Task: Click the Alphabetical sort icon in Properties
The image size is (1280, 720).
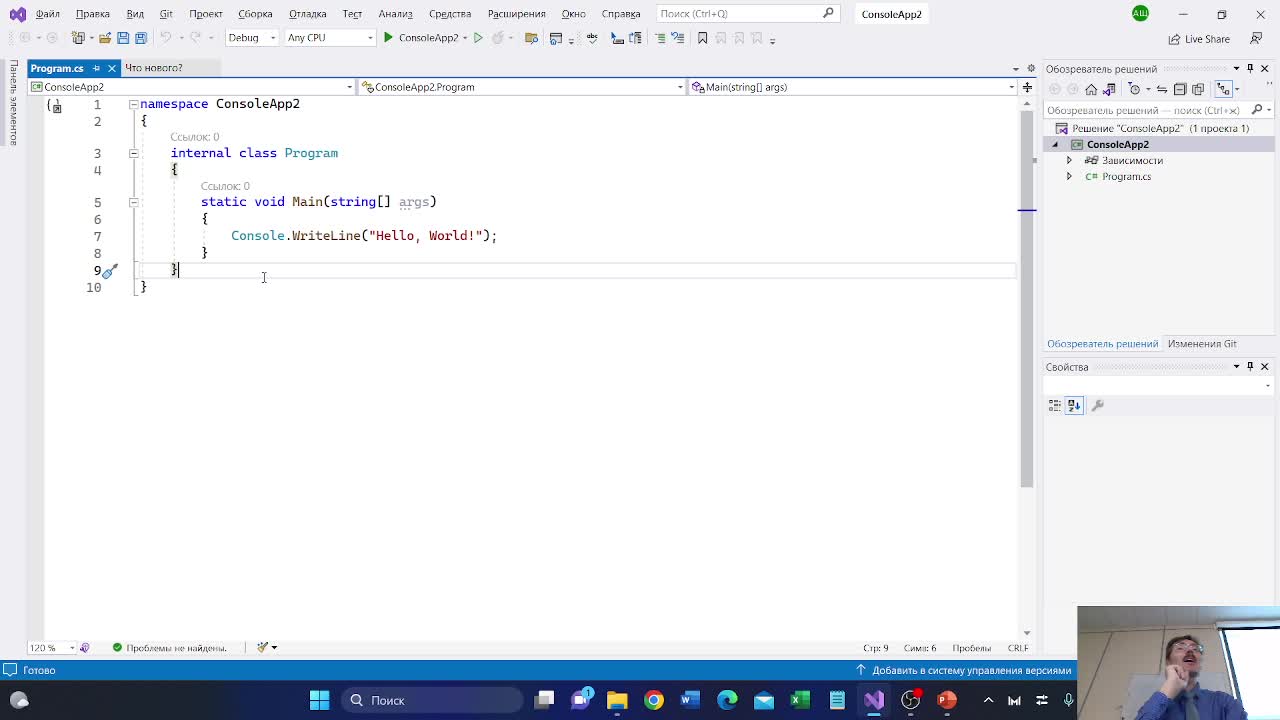Action: 1074,405
